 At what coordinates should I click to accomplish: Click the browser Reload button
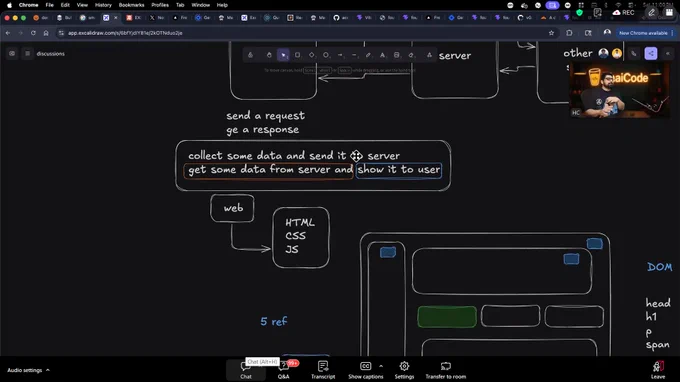click(33, 33)
